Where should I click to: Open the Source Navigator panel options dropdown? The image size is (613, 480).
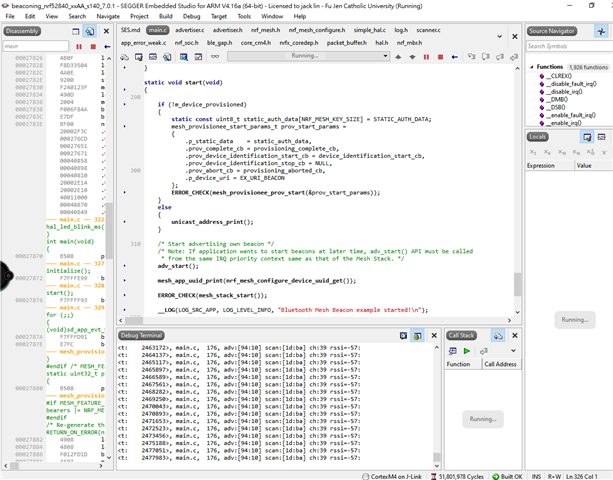pyautogui.click(x=603, y=32)
